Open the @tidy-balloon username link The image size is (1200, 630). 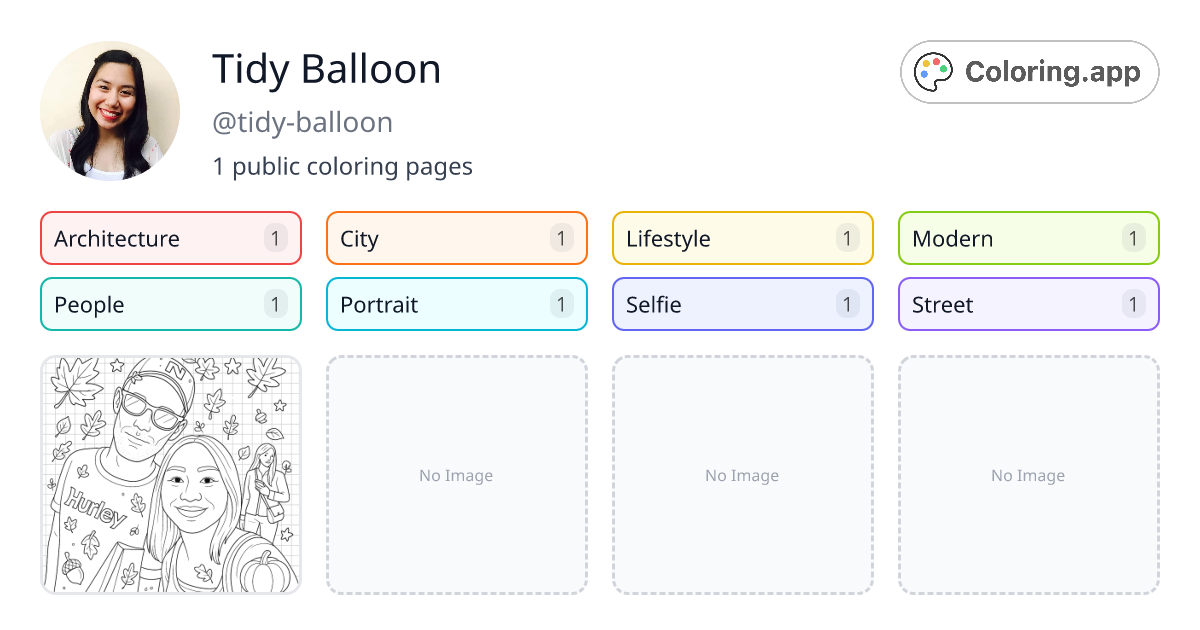[x=302, y=122]
